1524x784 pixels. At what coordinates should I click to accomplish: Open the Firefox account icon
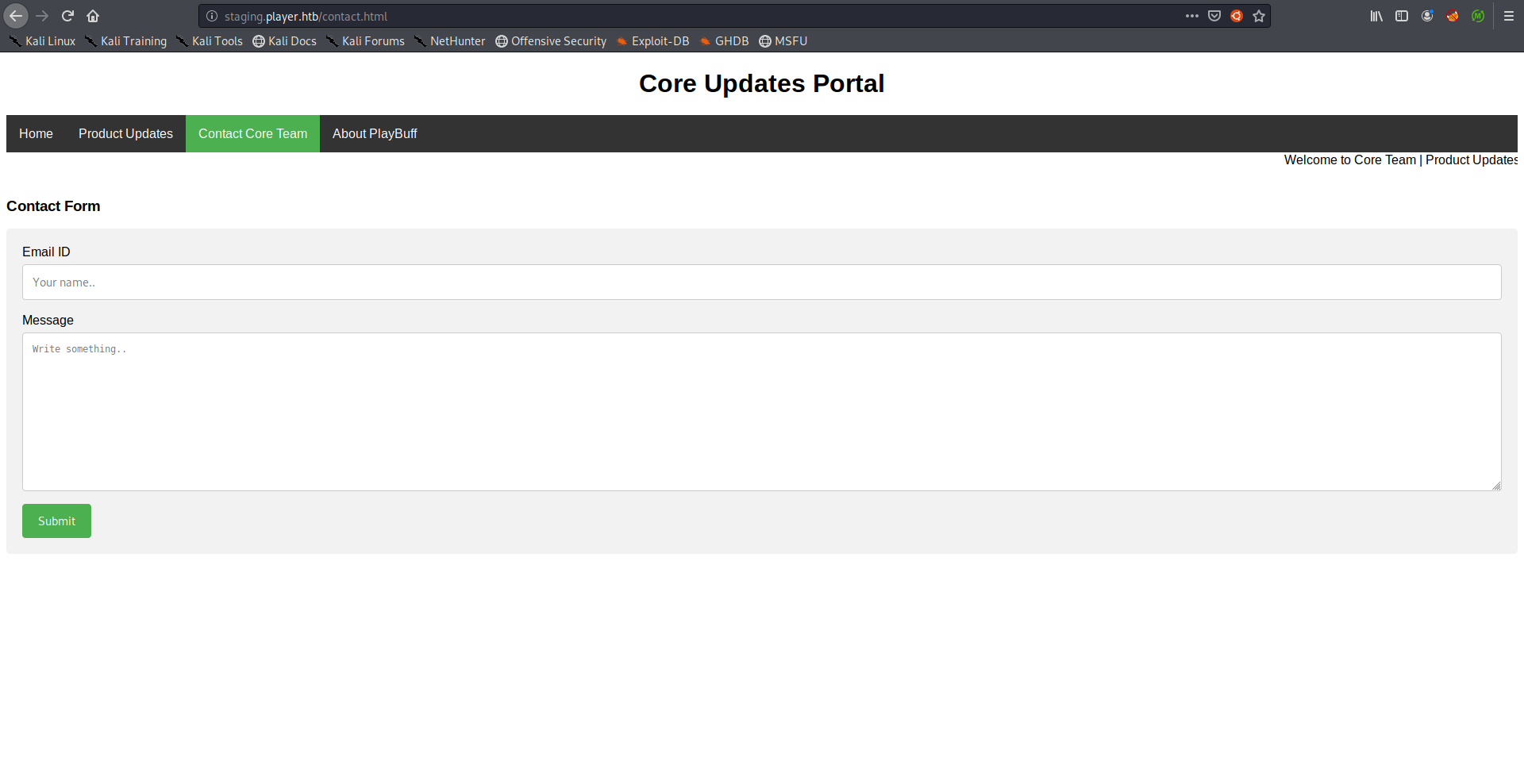point(1427,16)
